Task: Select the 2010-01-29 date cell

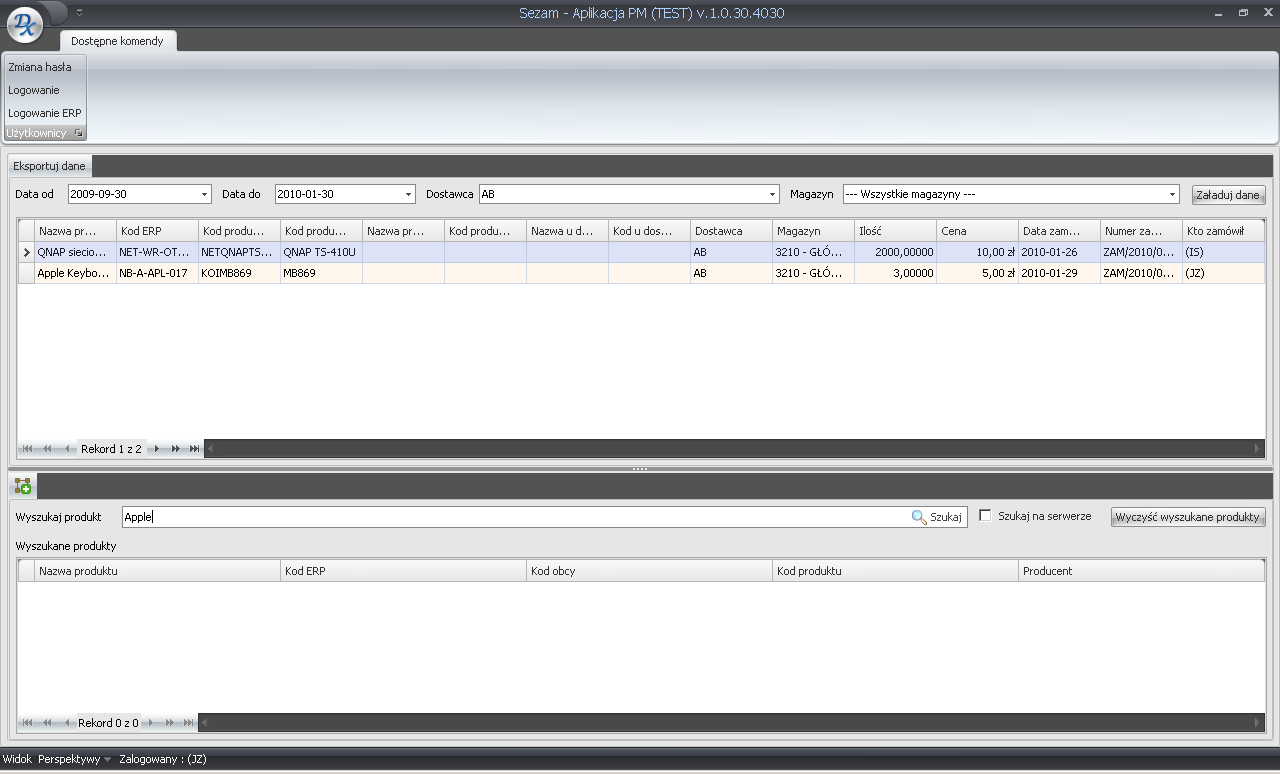Action: [x=1059, y=273]
